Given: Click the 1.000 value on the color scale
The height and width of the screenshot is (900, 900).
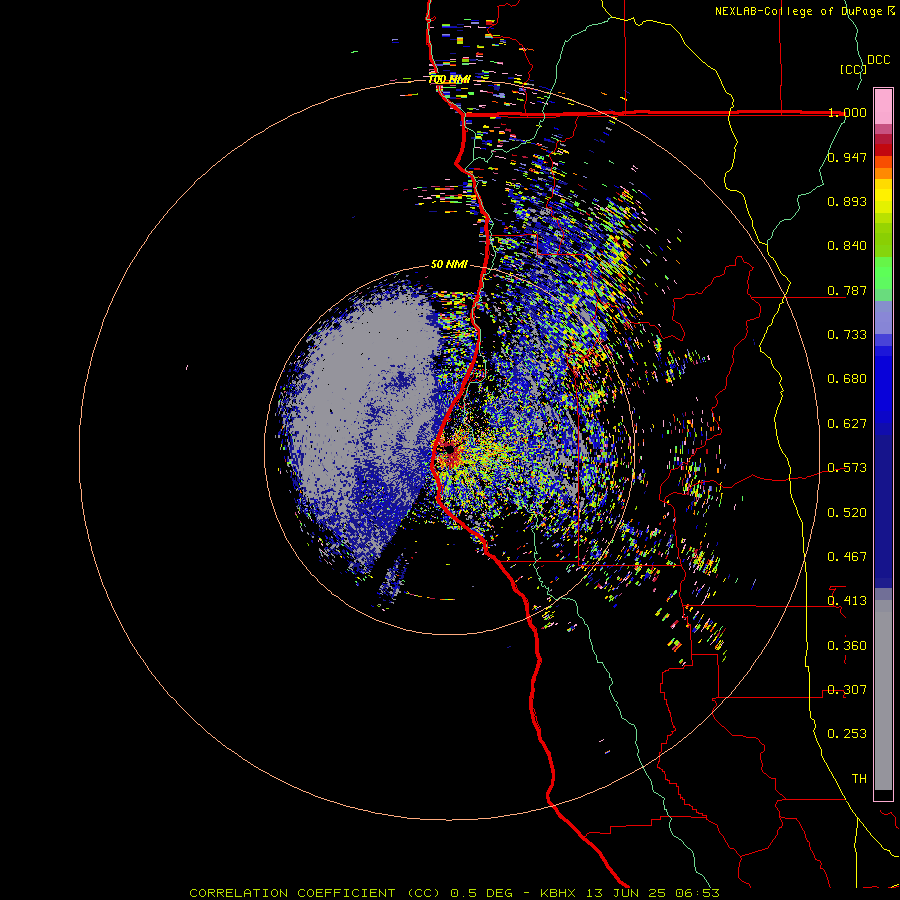Looking at the screenshot, I should 847,112.
